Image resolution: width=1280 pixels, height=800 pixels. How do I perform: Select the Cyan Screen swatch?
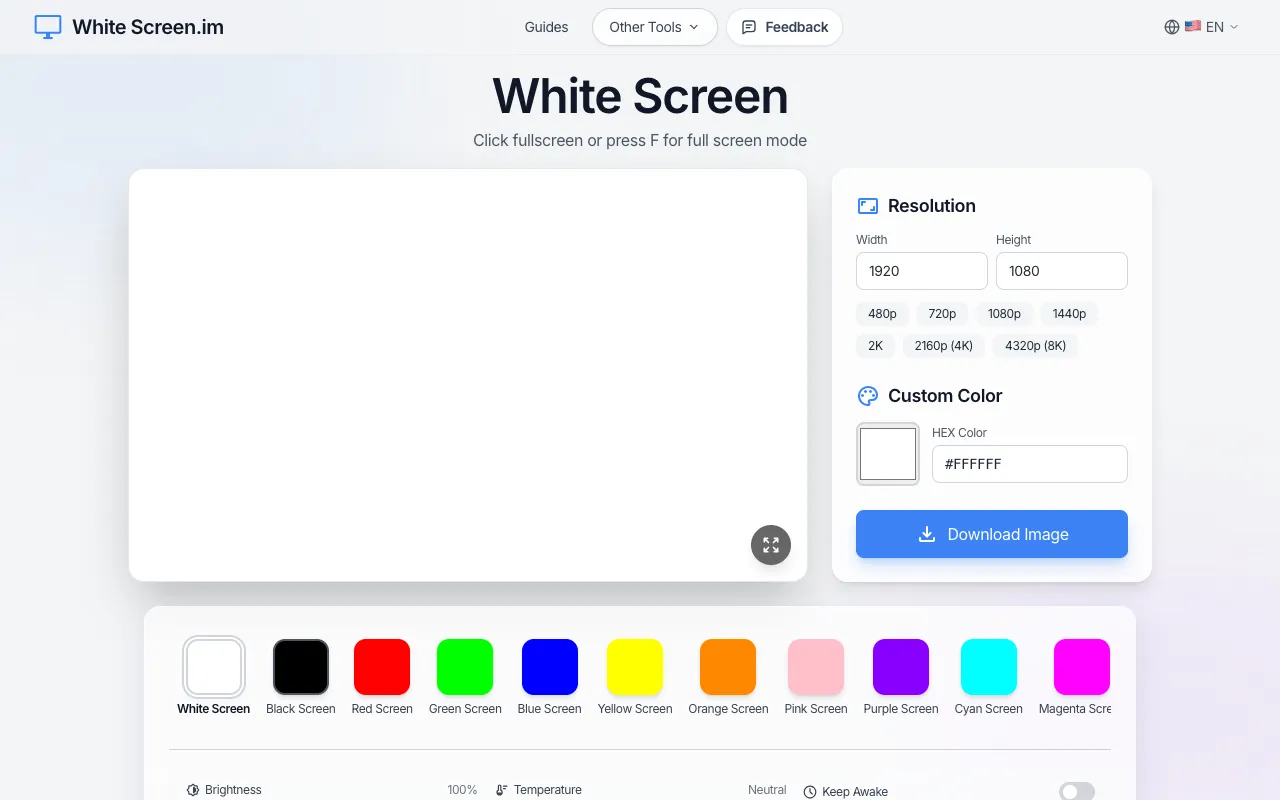989,667
